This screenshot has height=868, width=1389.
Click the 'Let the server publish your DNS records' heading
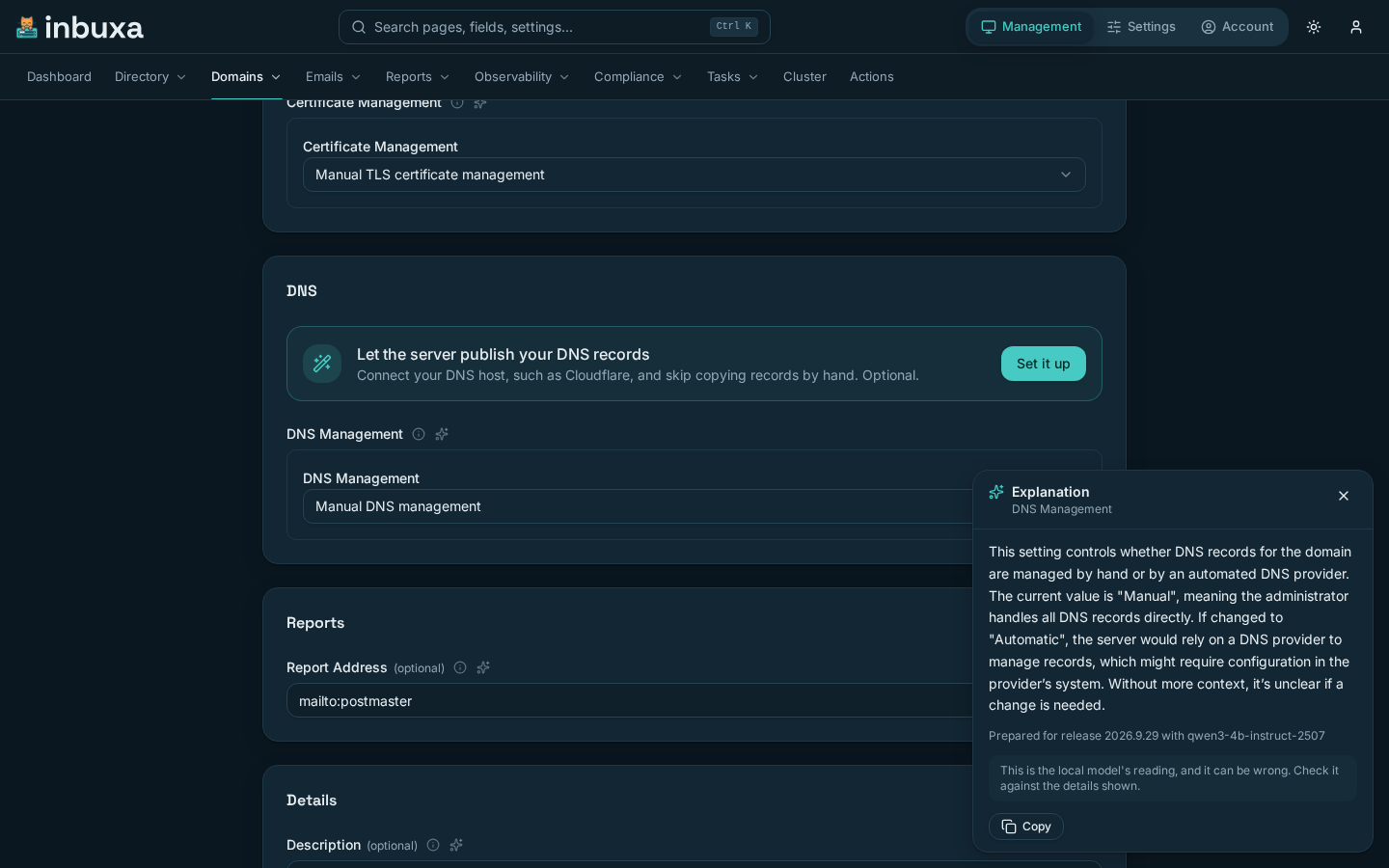504,354
